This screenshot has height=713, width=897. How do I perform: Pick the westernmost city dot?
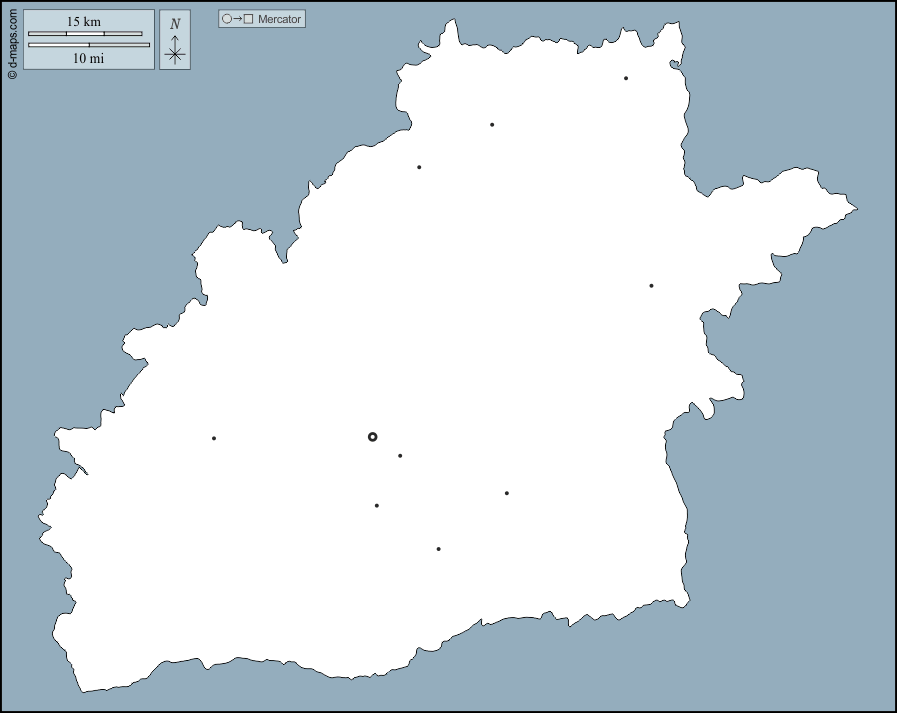coord(214,438)
